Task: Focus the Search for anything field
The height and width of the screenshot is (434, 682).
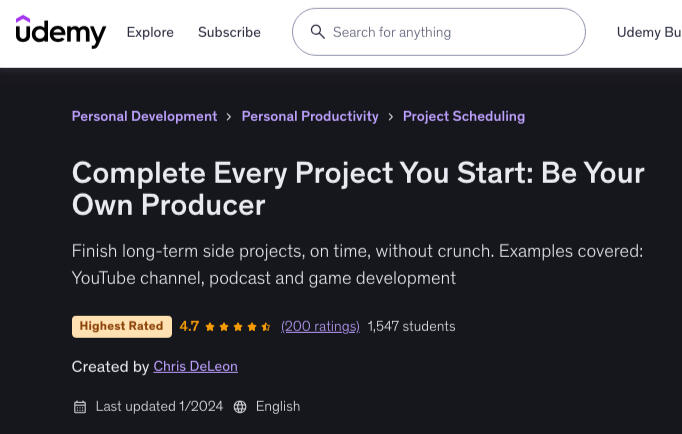Action: coord(439,32)
